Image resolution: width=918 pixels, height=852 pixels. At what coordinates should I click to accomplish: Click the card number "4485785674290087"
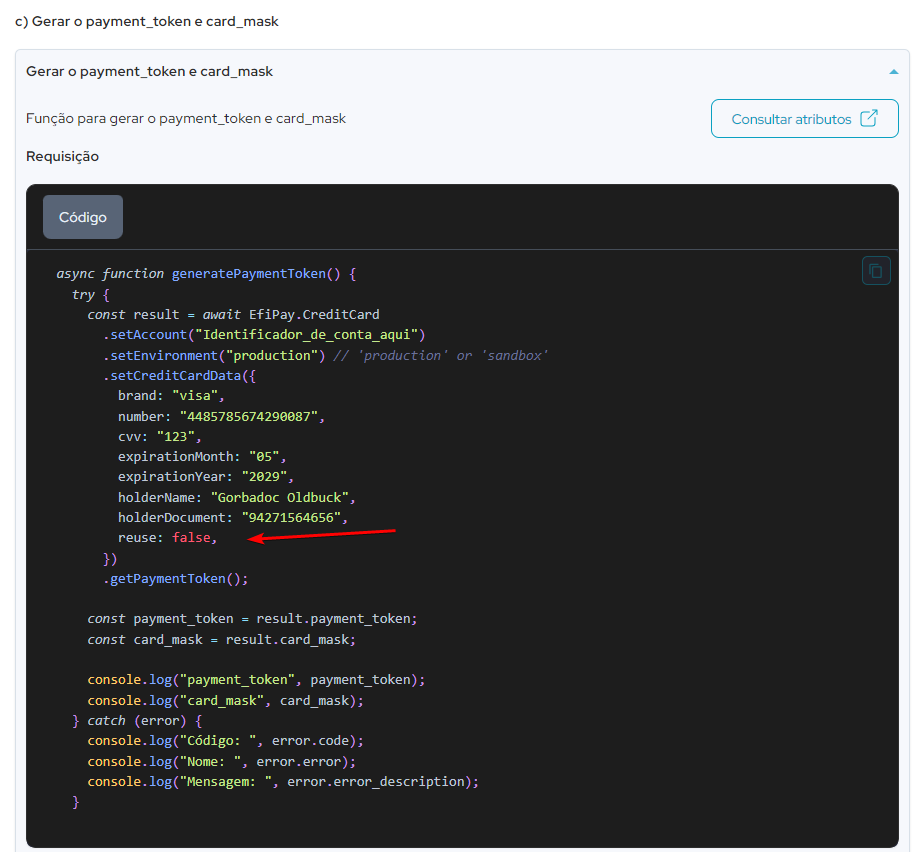(x=248, y=416)
